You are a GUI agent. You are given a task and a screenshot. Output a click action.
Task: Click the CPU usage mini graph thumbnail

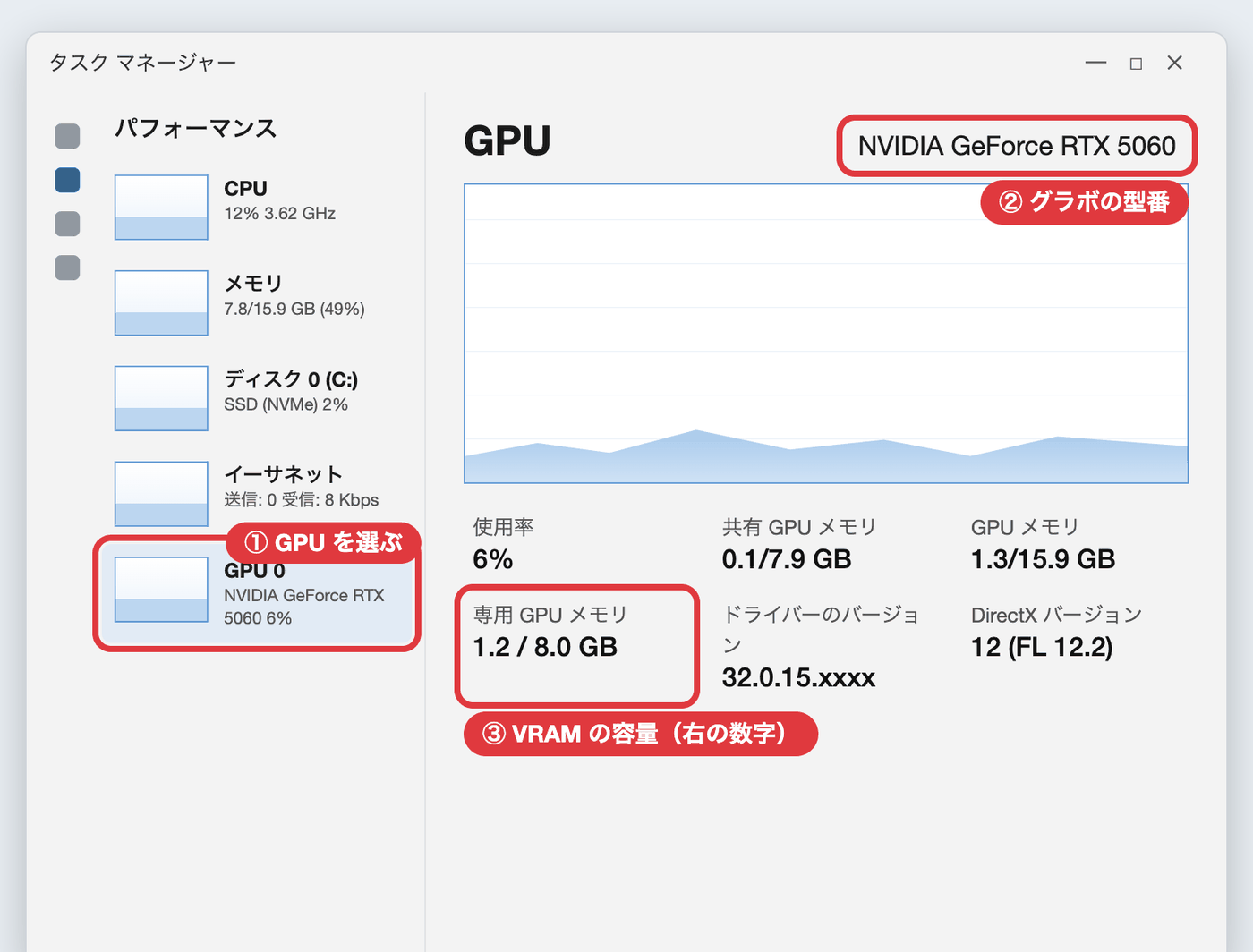[161, 208]
